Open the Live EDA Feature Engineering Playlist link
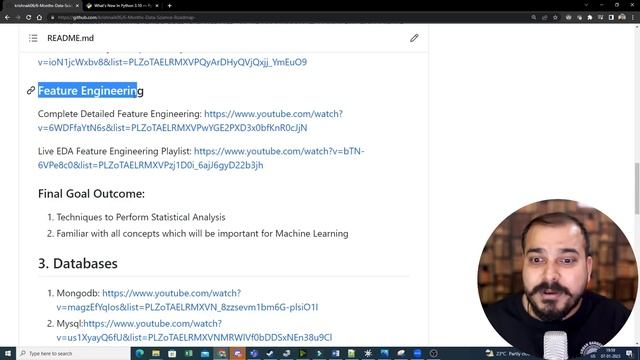640x360 pixels. [x=201, y=158]
